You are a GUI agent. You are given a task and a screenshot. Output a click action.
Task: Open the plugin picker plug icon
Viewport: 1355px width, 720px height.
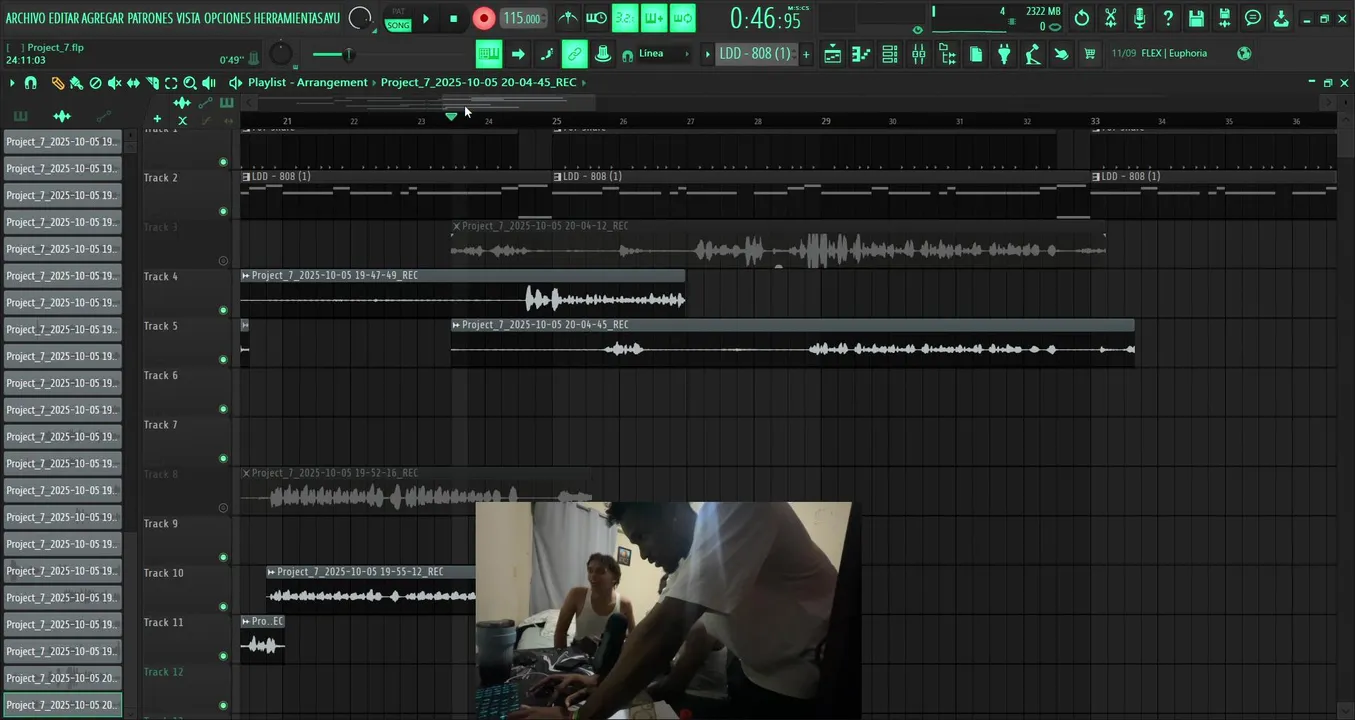coord(1004,54)
